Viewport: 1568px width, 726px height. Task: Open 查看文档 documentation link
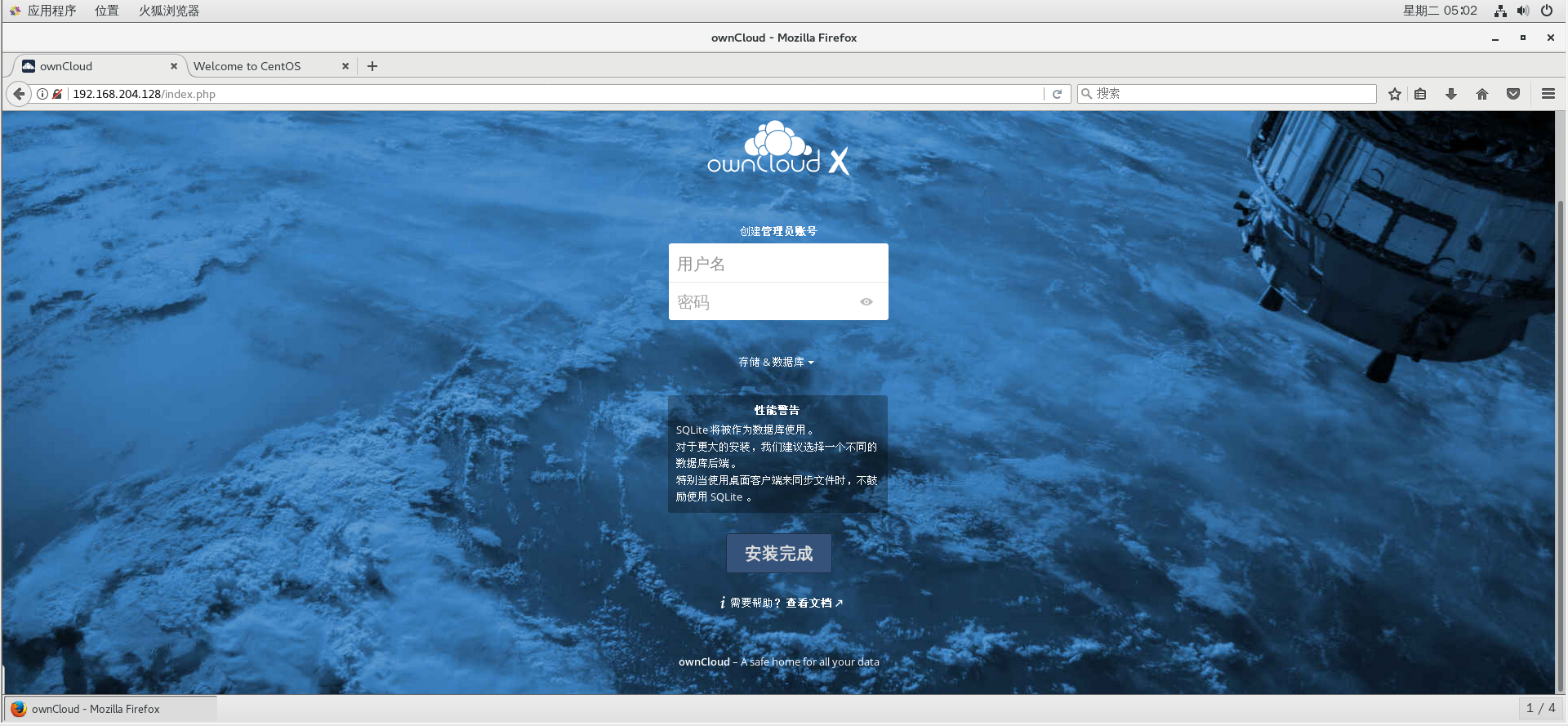click(x=814, y=603)
